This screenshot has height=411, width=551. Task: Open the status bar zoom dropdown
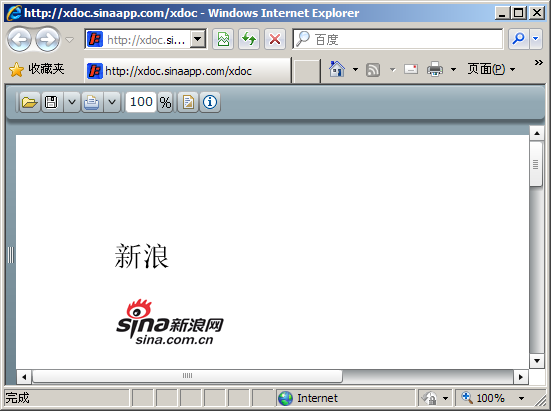[521, 399]
